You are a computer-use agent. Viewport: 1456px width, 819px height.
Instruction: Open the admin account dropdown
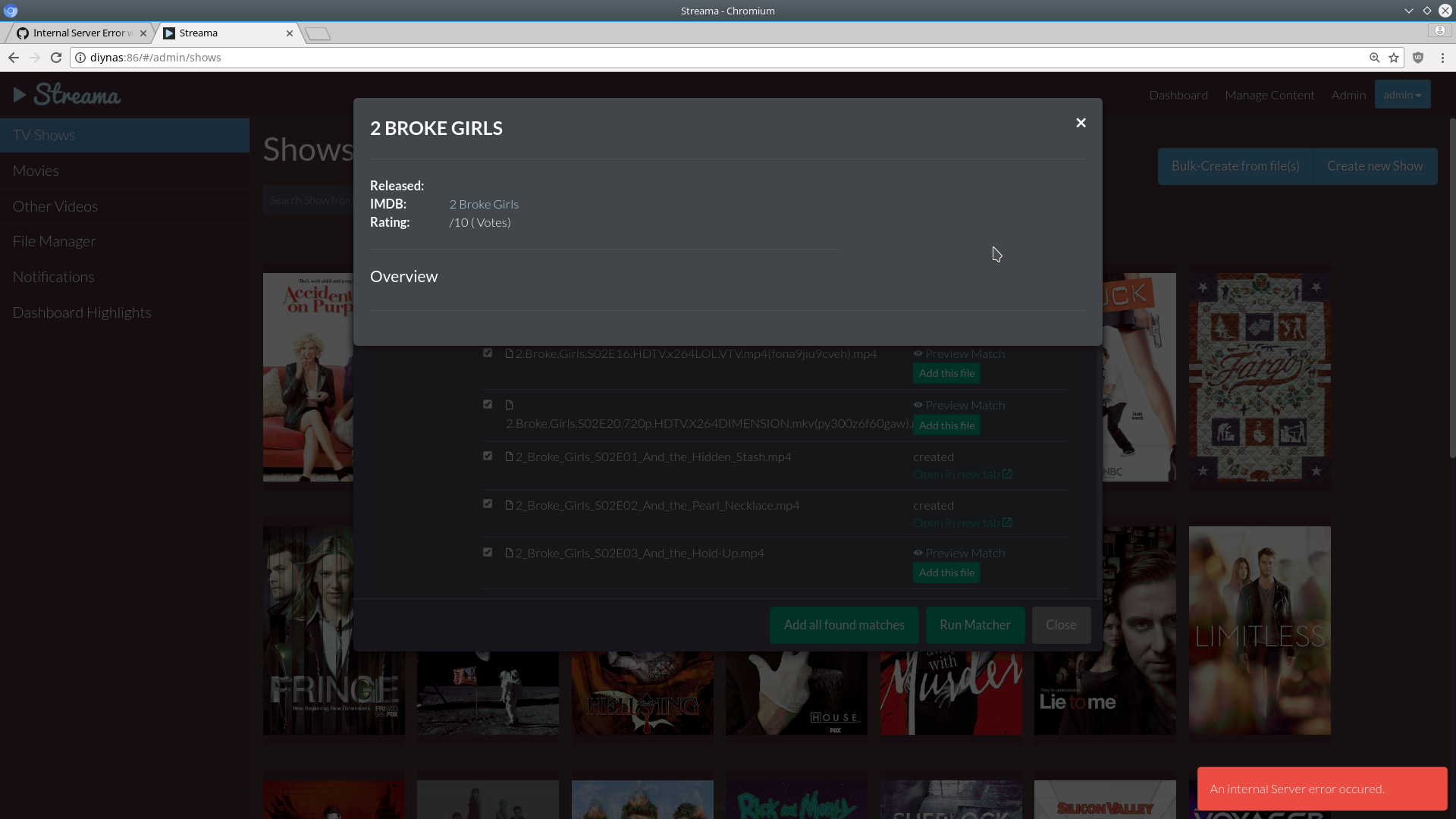coord(1402,94)
